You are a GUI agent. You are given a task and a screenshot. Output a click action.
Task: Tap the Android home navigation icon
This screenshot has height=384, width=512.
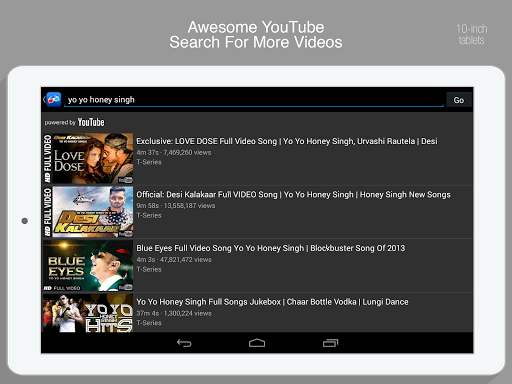[x=257, y=343]
